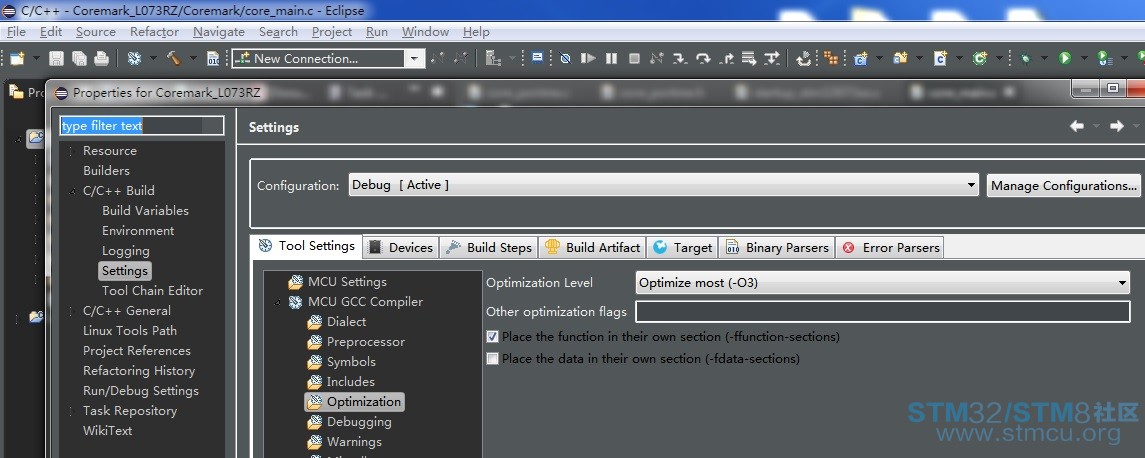The height and width of the screenshot is (458, 1145).
Task: Open the Navigate menu
Action: (x=218, y=32)
